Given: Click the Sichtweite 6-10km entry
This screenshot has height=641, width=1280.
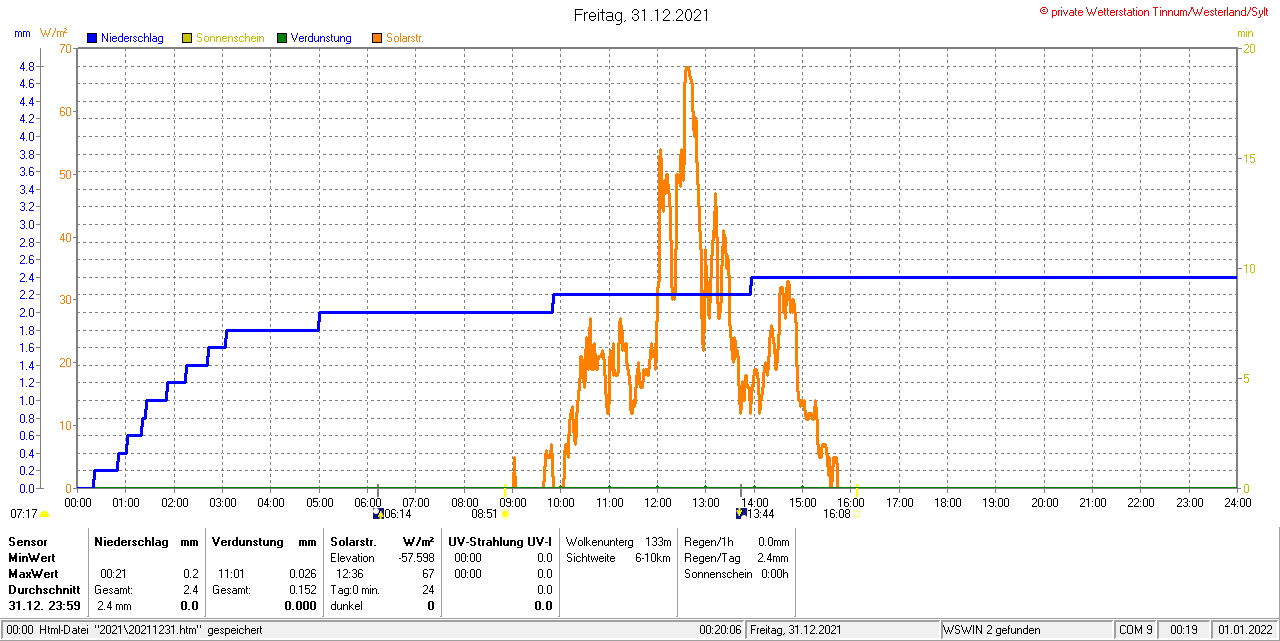Looking at the screenshot, I should point(618,558).
